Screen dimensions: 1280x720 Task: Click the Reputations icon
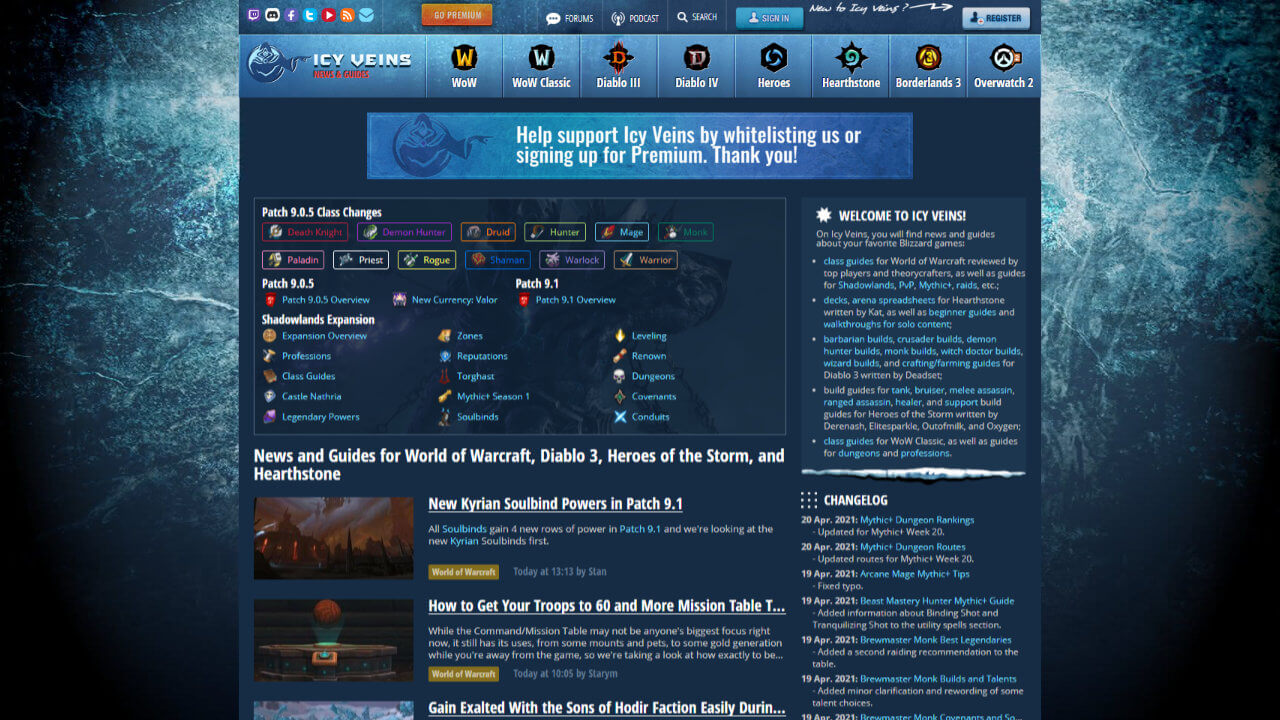445,356
